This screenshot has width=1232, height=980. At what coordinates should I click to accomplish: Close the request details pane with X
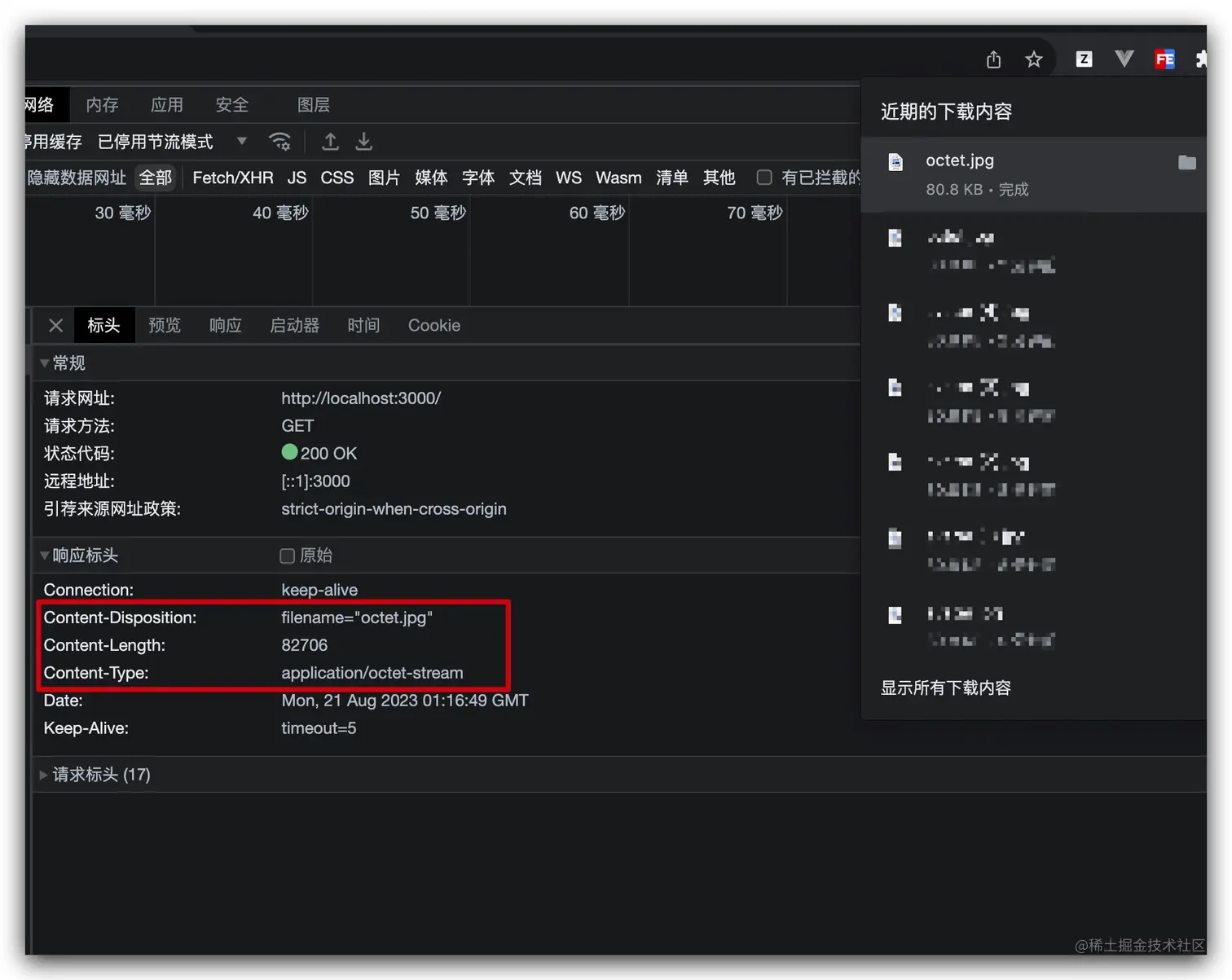point(55,325)
